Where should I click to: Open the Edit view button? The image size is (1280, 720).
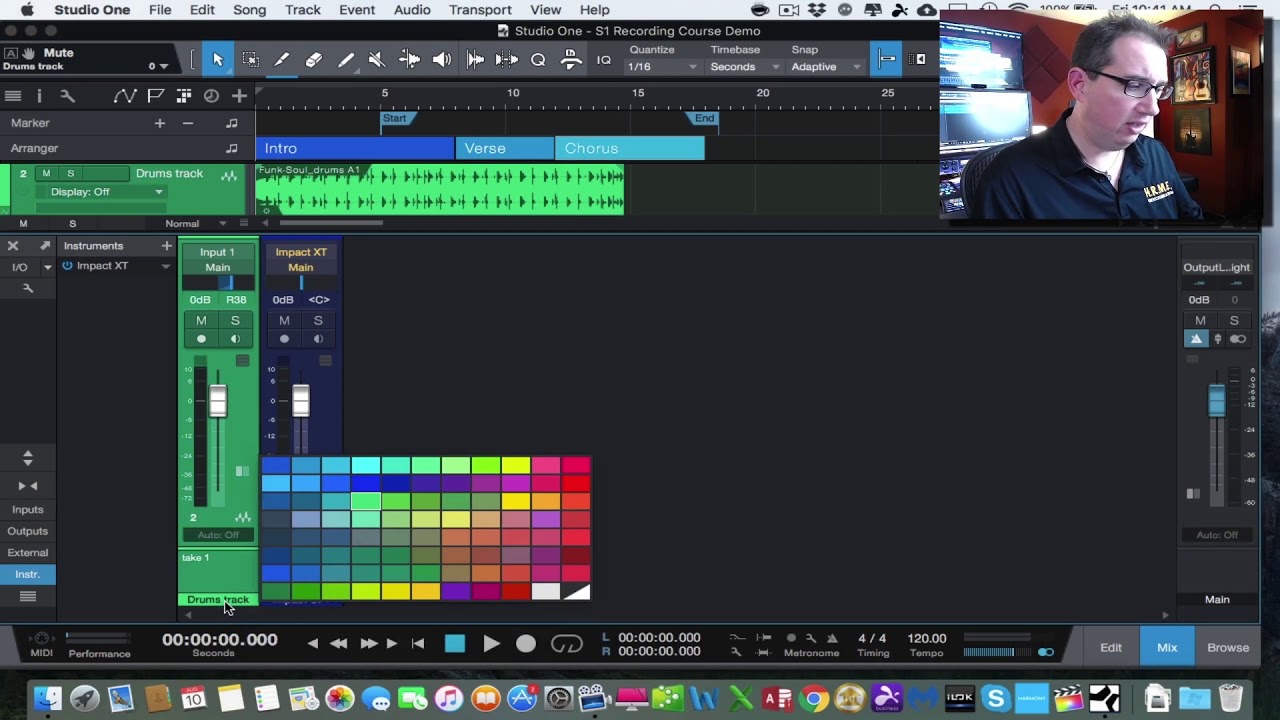tap(1111, 648)
